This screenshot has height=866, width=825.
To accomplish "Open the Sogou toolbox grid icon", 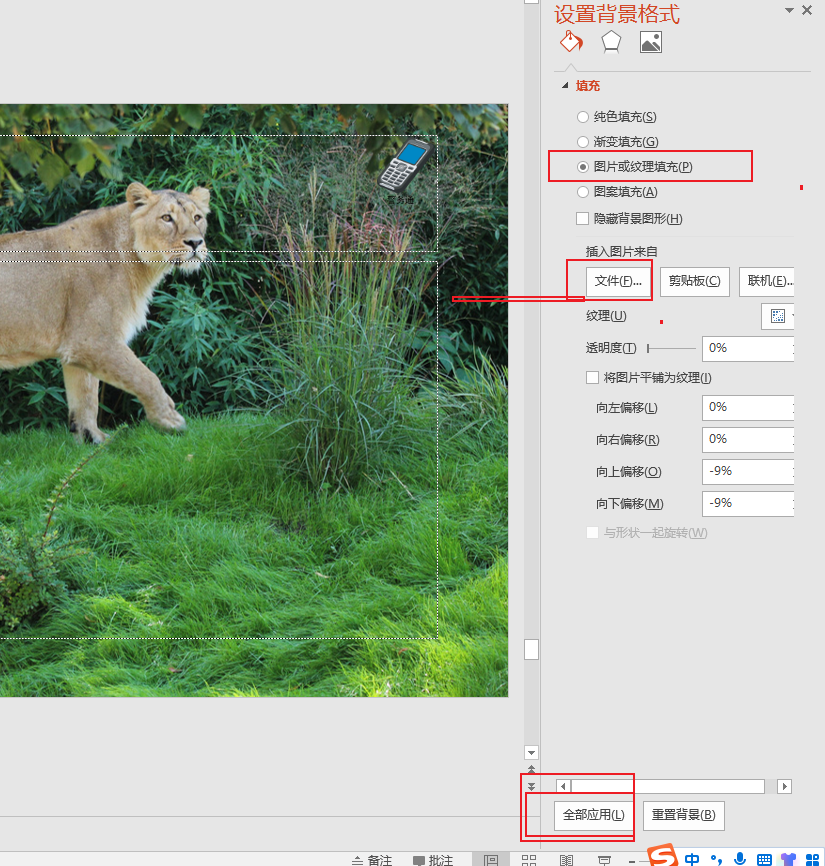I will [812, 860].
